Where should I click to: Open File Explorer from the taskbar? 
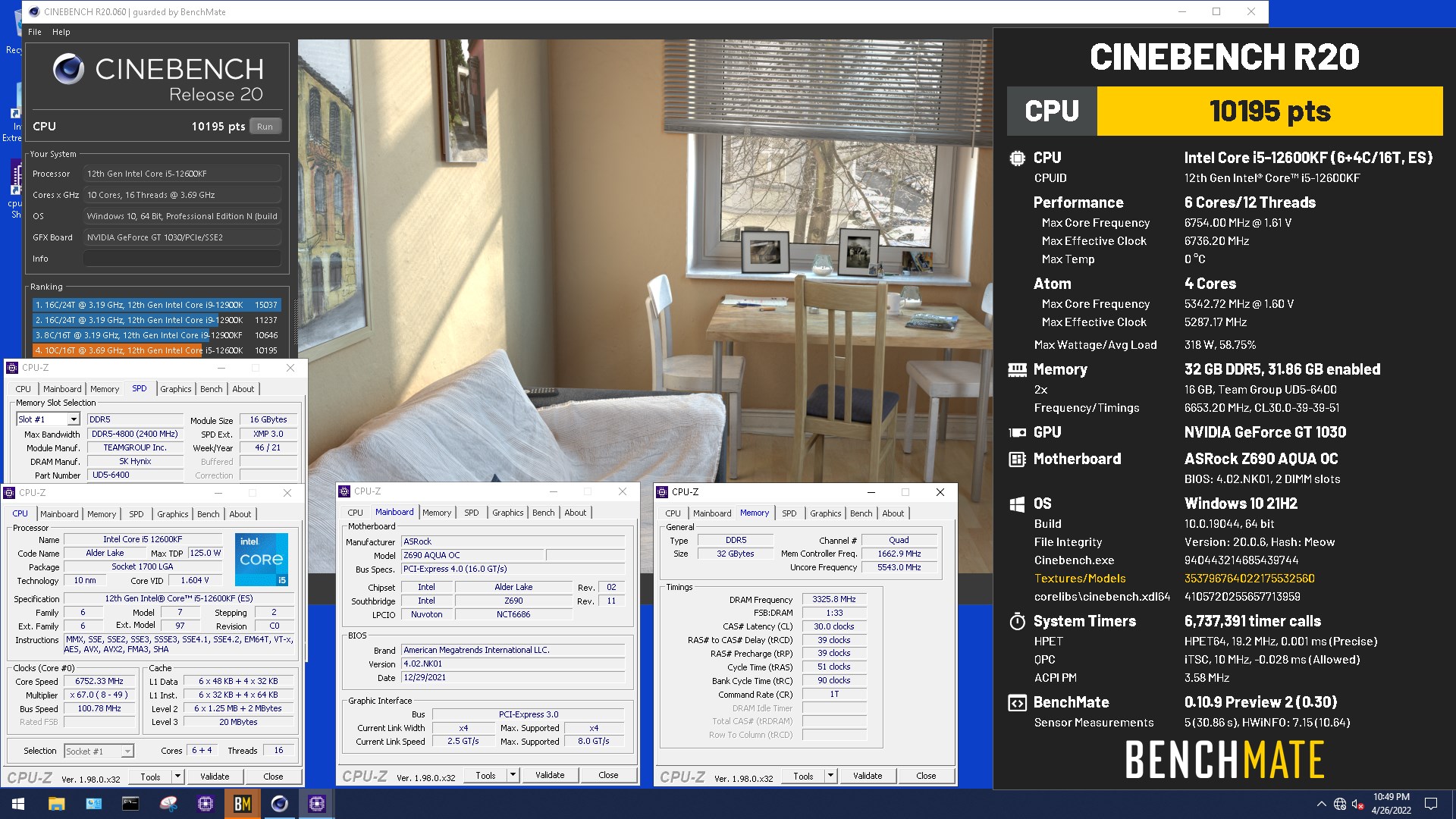[56, 804]
